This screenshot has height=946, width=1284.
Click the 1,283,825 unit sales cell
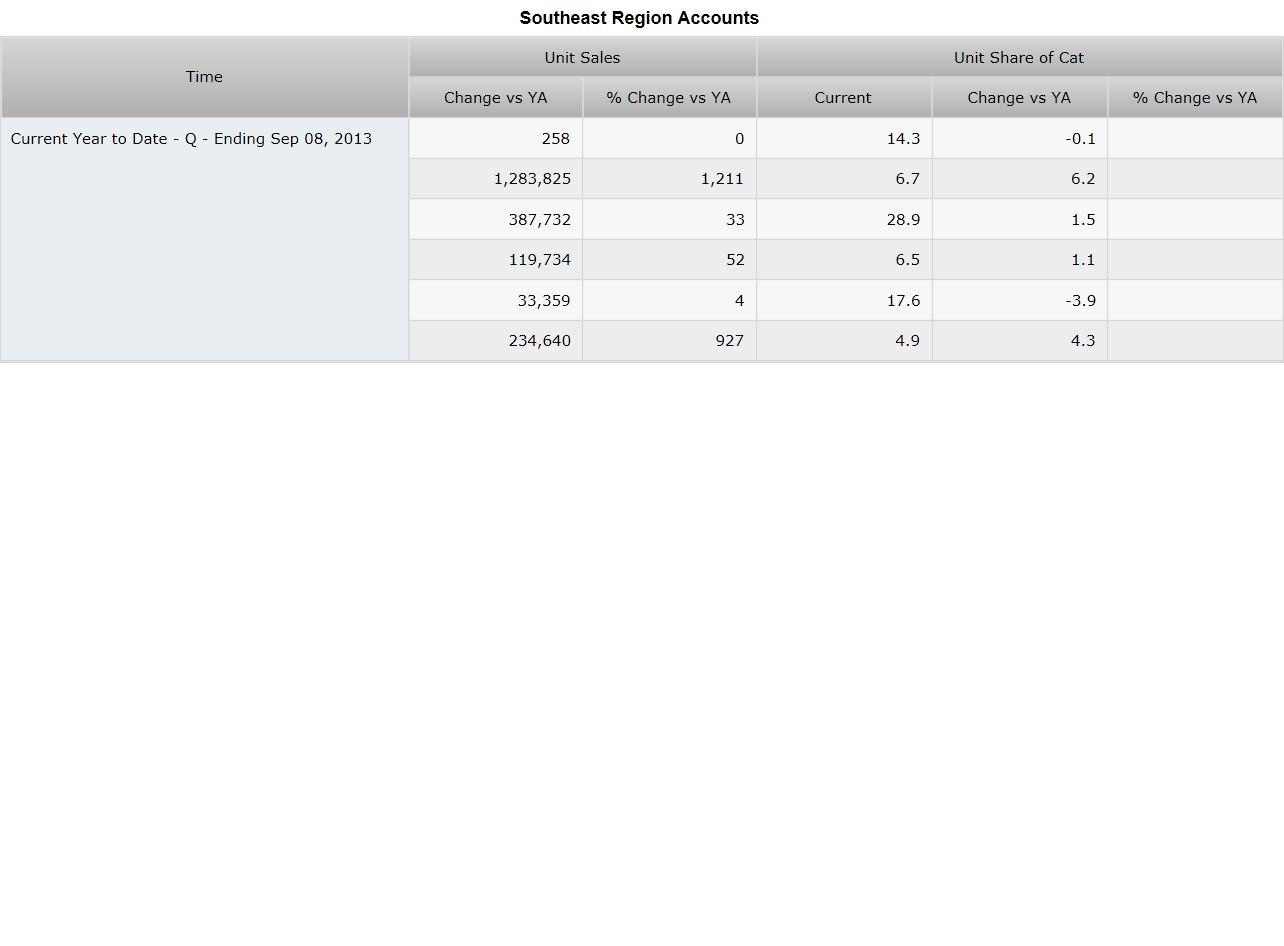tap(496, 179)
